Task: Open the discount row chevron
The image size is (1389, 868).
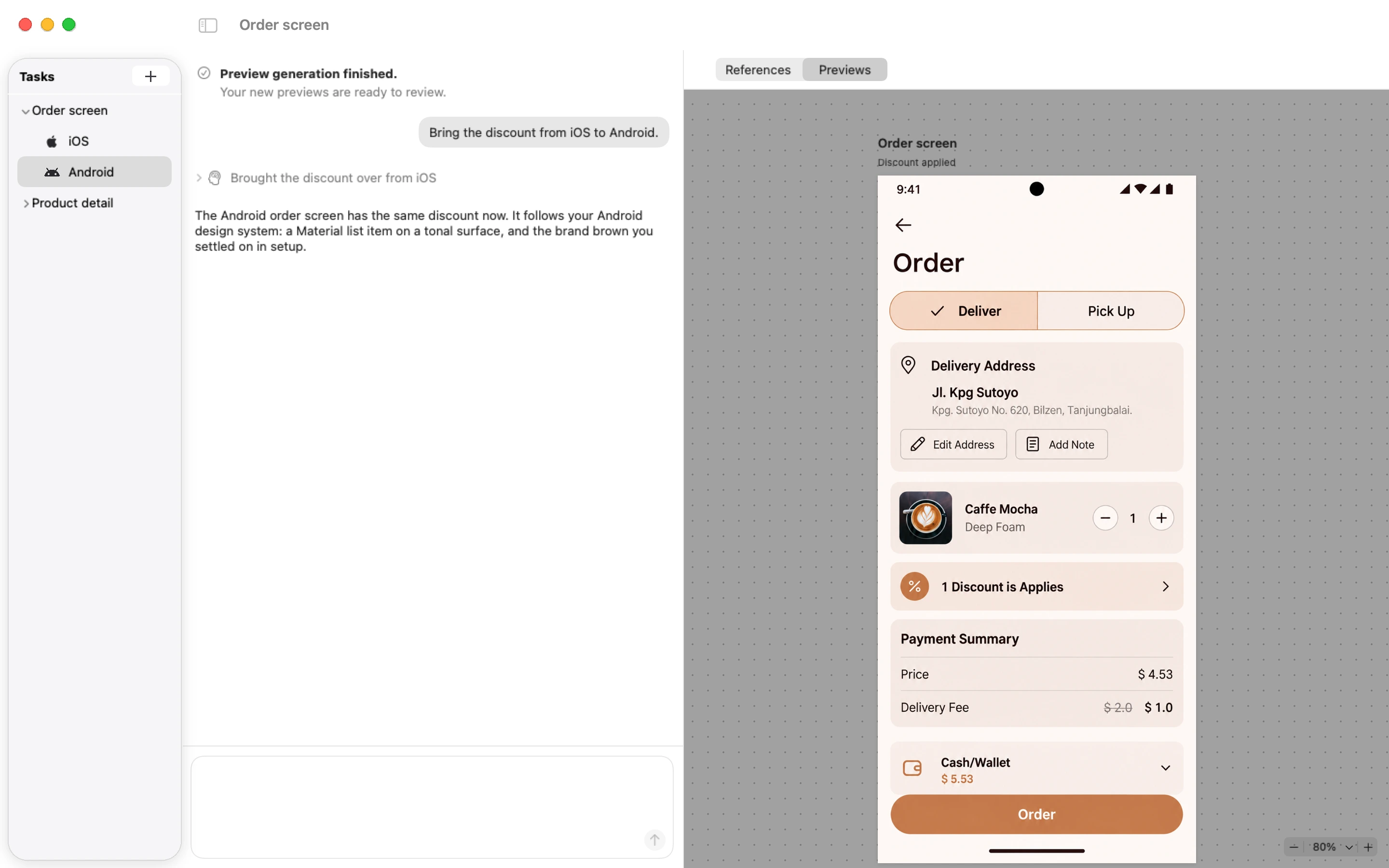Action: pyautogui.click(x=1165, y=586)
